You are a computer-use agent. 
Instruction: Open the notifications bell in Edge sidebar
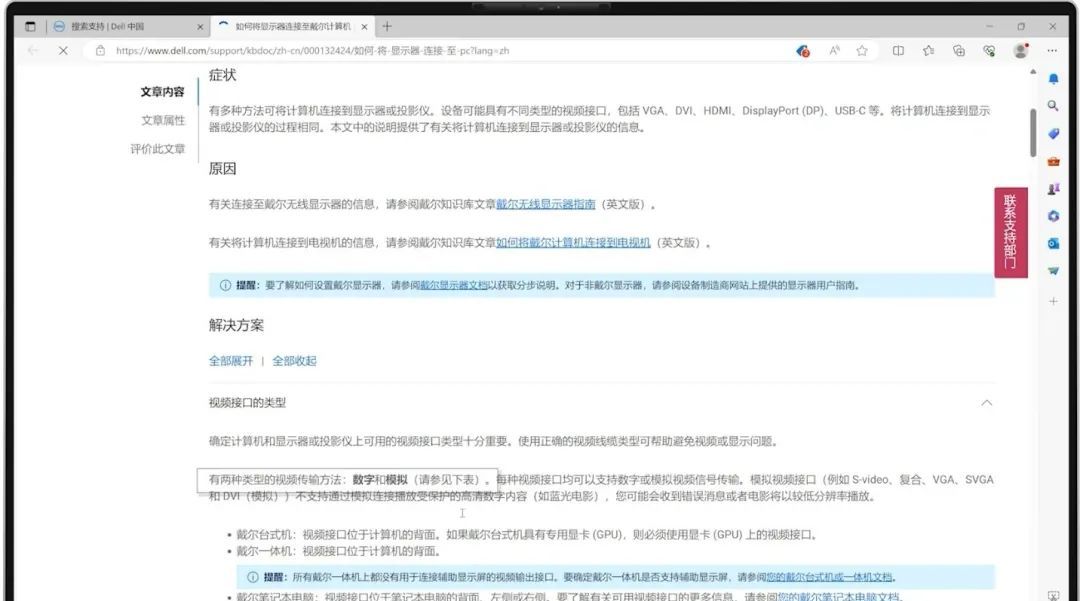tap(1053, 78)
